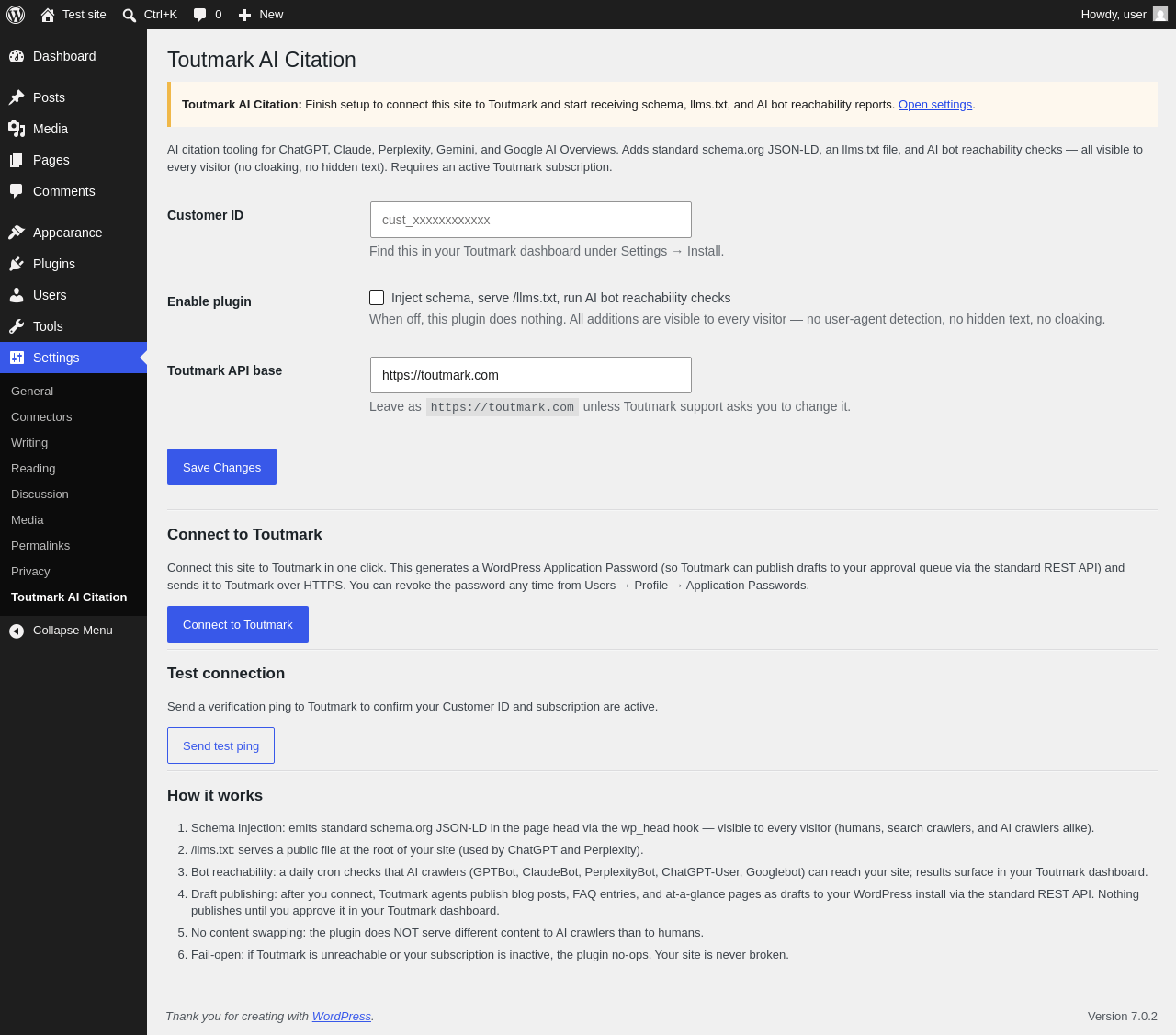Open the Appearance menu
Viewport: 1176px width, 1035px height.
(73, 233)
